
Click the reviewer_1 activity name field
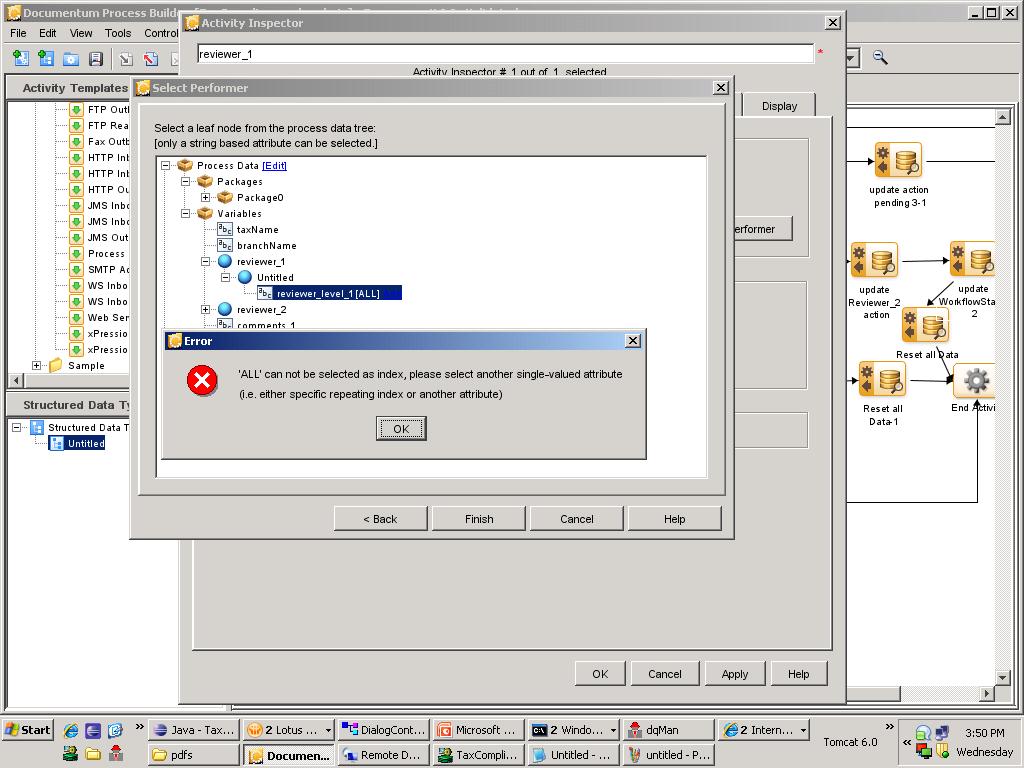point(505,54)
